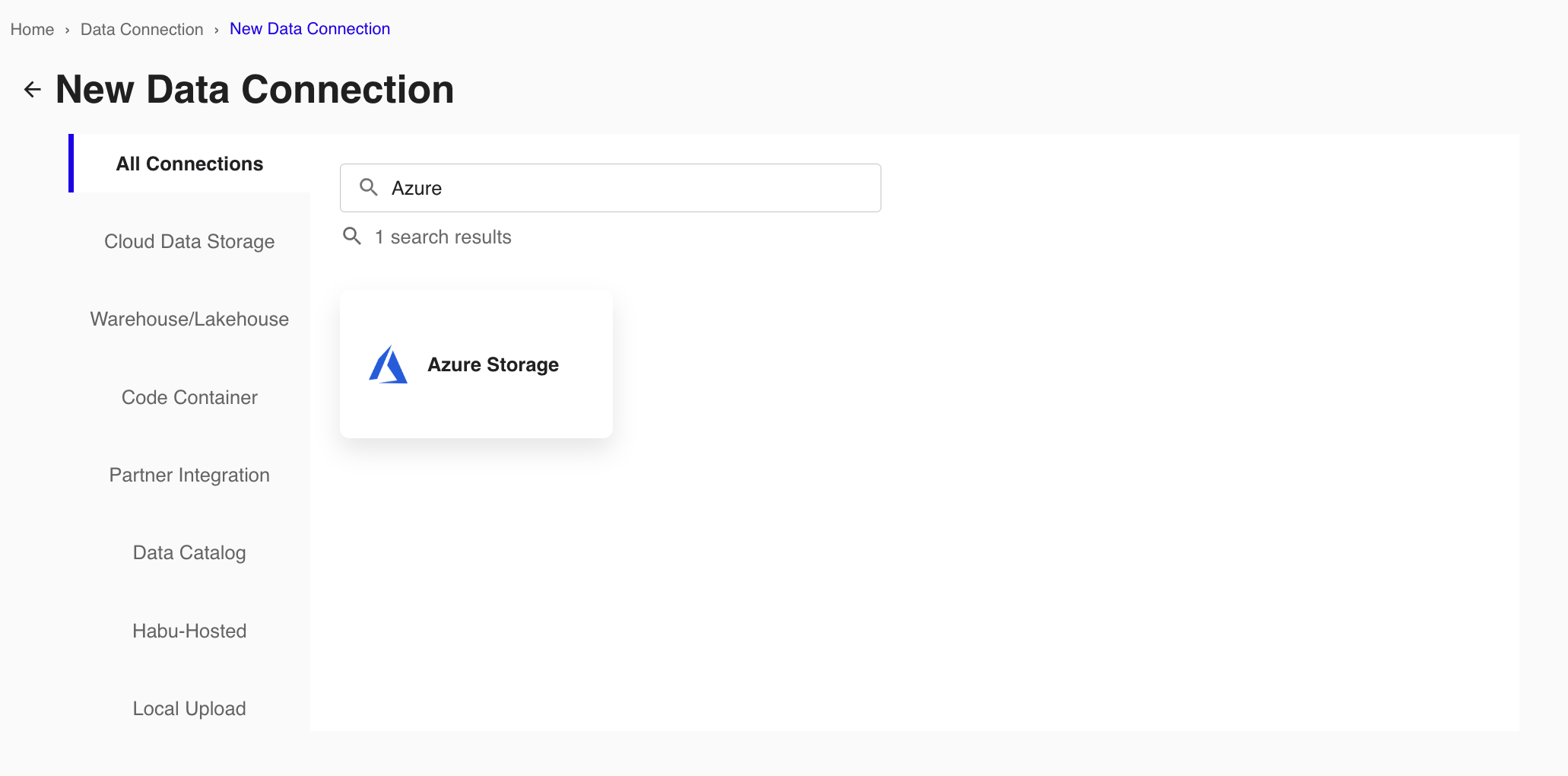The width and height of the screenshot is (1568, 776).
Task: Choose the Habu-Hosted category
Action: [189, 631]
